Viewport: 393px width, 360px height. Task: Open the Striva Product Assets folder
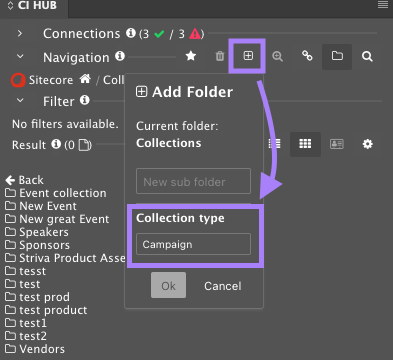tap(65, 258)
